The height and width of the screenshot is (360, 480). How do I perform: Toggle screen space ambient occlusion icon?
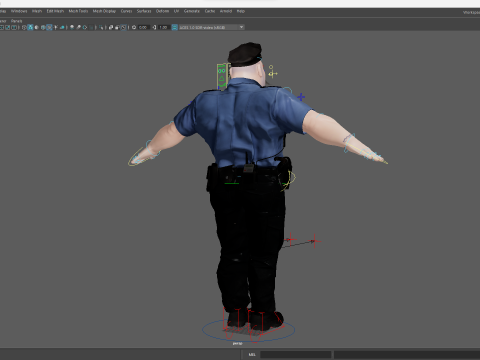click(72, 27)
